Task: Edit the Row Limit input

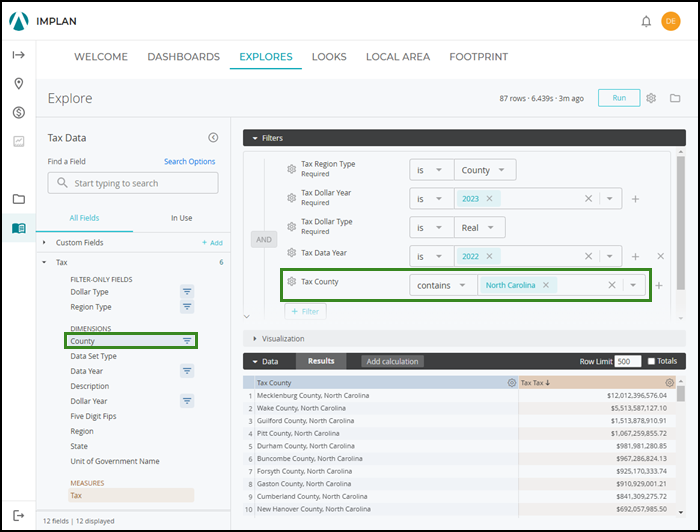Action: [628, 361]
